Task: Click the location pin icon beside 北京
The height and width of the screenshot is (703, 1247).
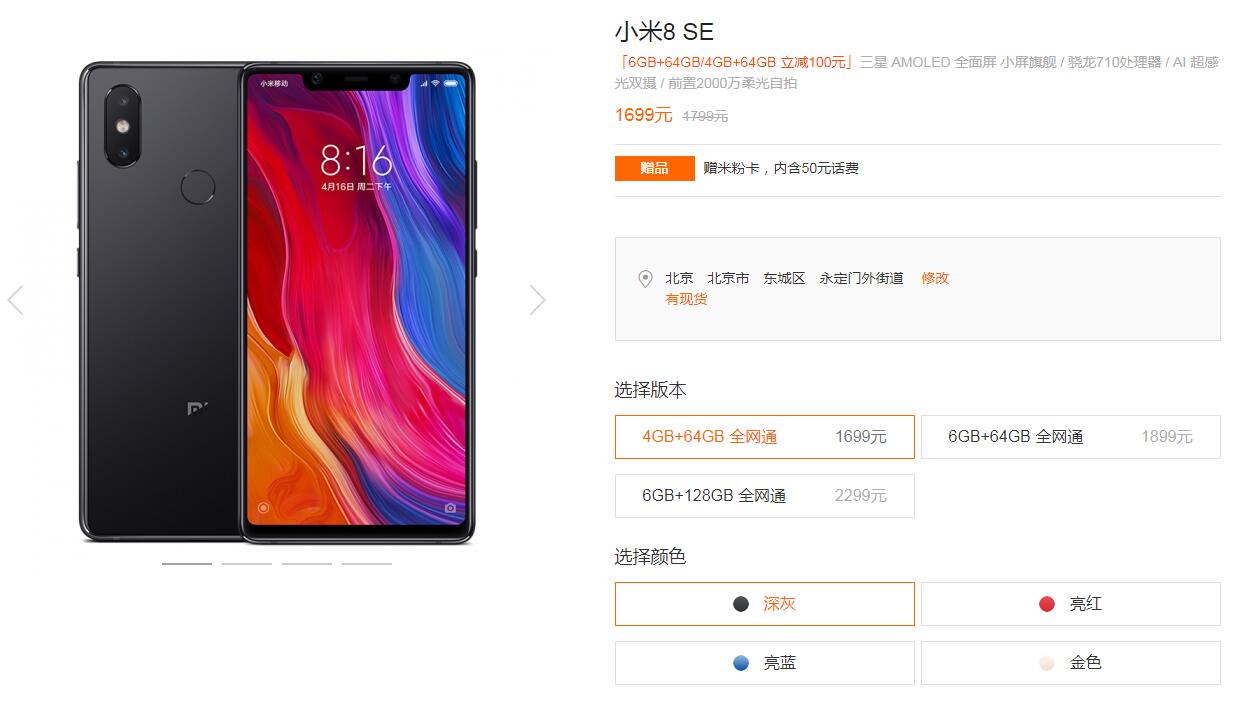Action: [x=646, y=279]
